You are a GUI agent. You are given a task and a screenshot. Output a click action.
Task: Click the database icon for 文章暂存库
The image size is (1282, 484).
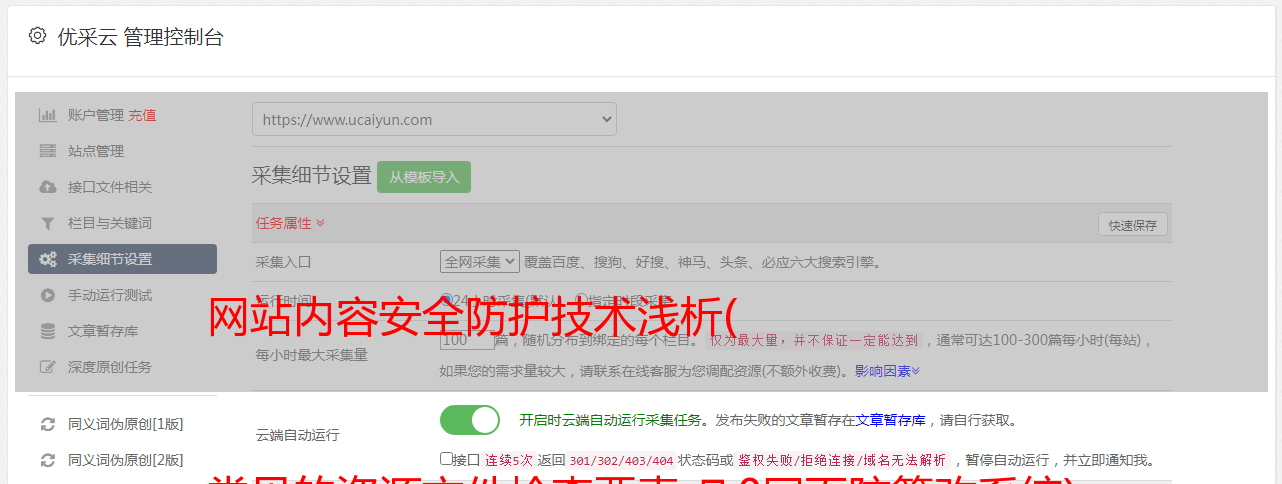tap(47, 331)
